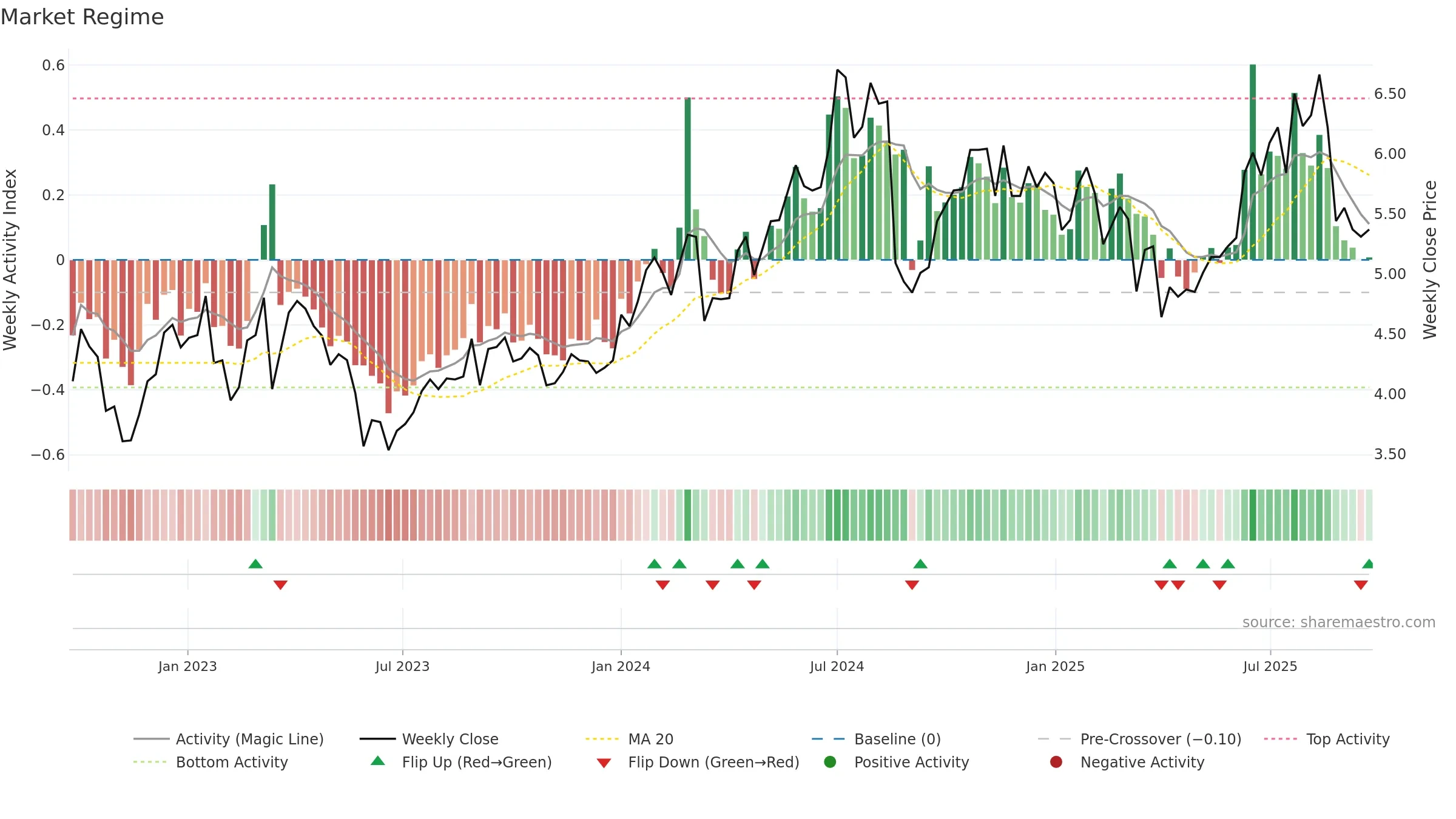Click the 6.50 price axis tick
Image resolution: width=1456 pixels, height=819 pixels.
point(1390,94)
